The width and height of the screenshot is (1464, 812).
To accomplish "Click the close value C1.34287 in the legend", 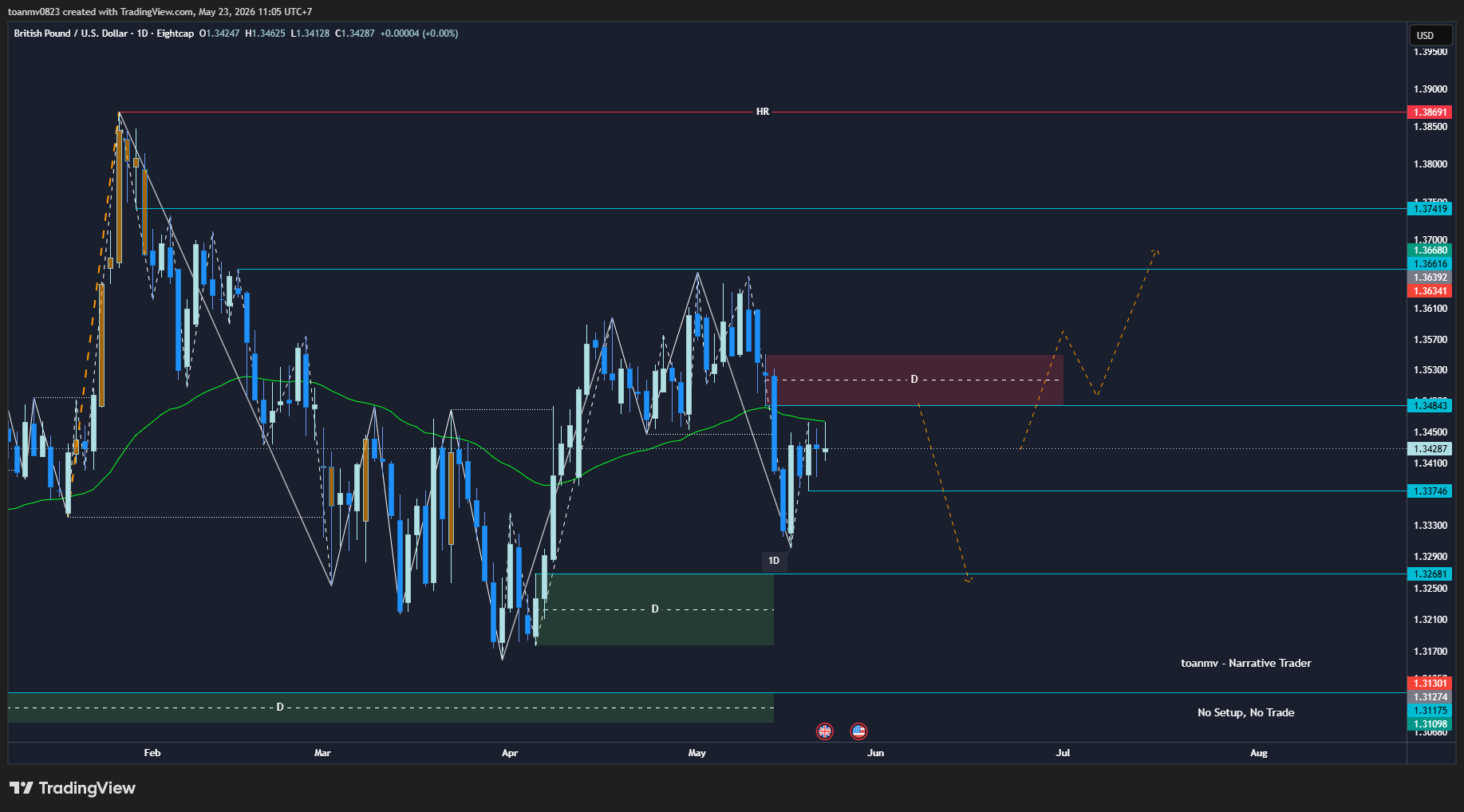I will pyautogui.click(x=355, y=34).
